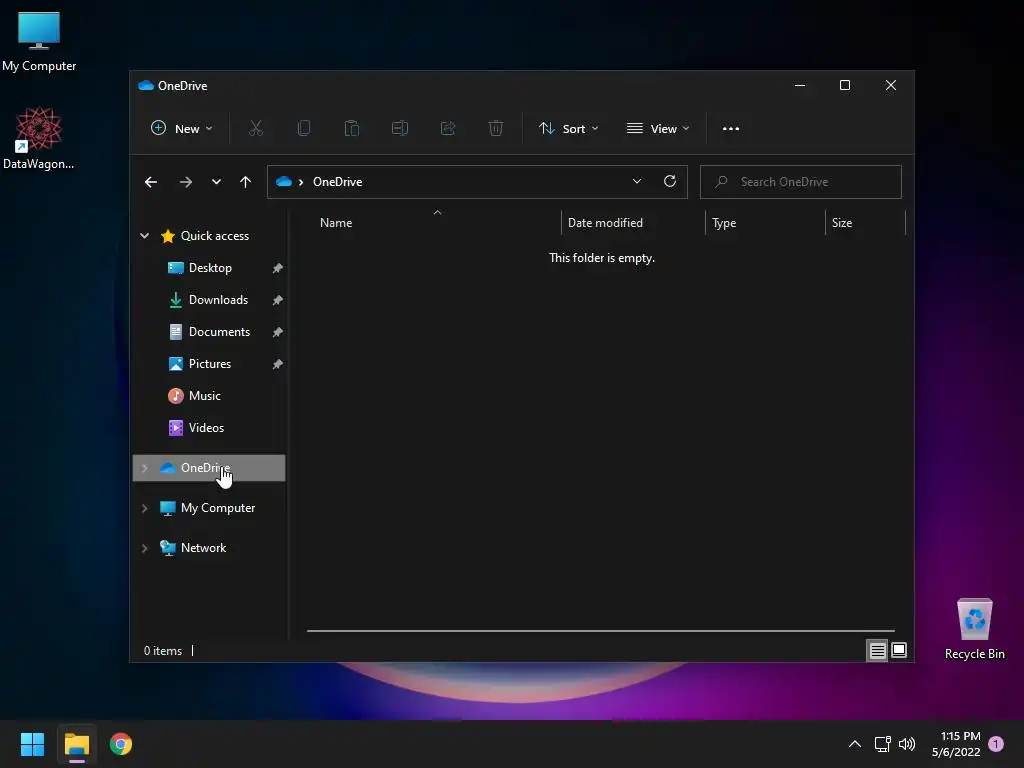Viewport: 1024px width, 768px height.
Task: Collapse the Quick access tree
Action: click(x=144, y=236)
